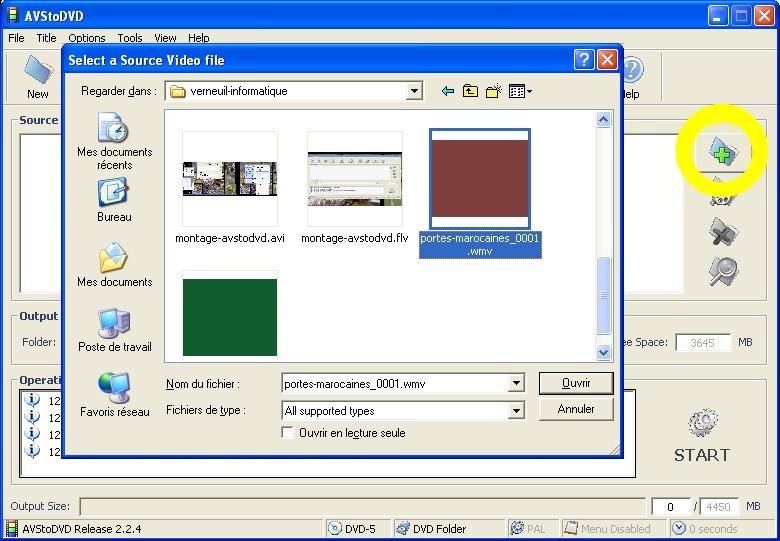Viewport: 780px width, 541px height.
Task: Select the montage-avstodvd.avi thumbnail
Action: click(230, 180)
